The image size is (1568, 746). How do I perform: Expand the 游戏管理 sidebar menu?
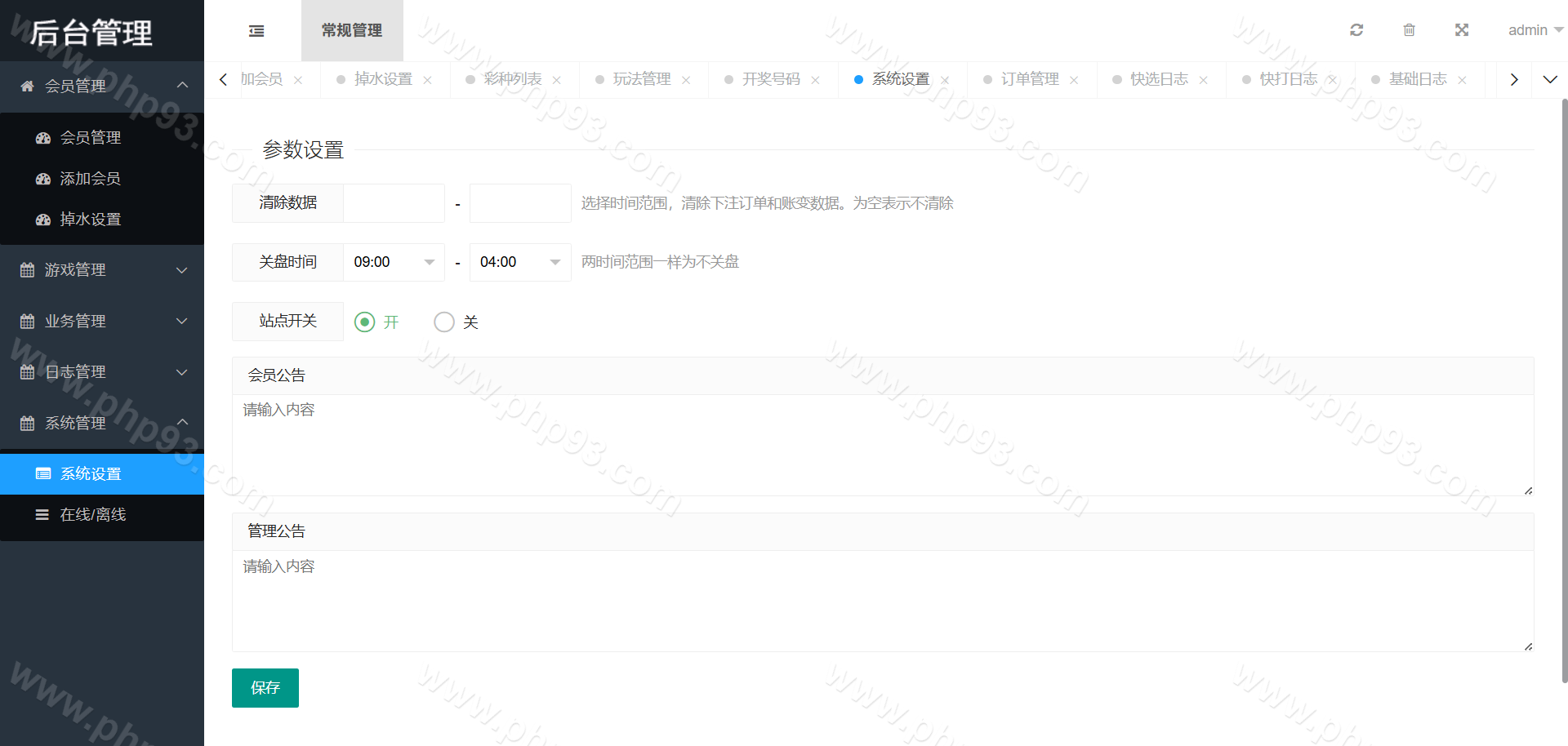(102, 270)
